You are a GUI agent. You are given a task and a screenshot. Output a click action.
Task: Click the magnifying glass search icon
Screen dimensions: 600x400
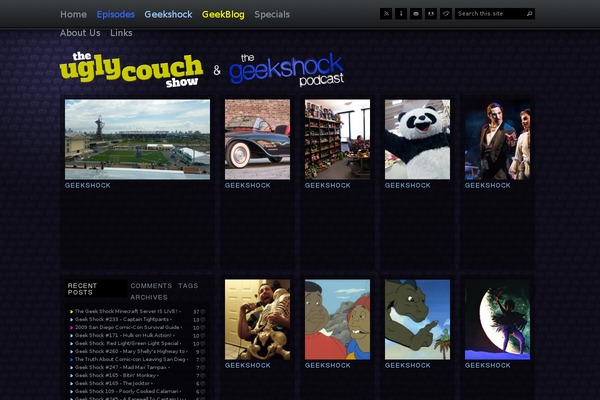(529, 14)
